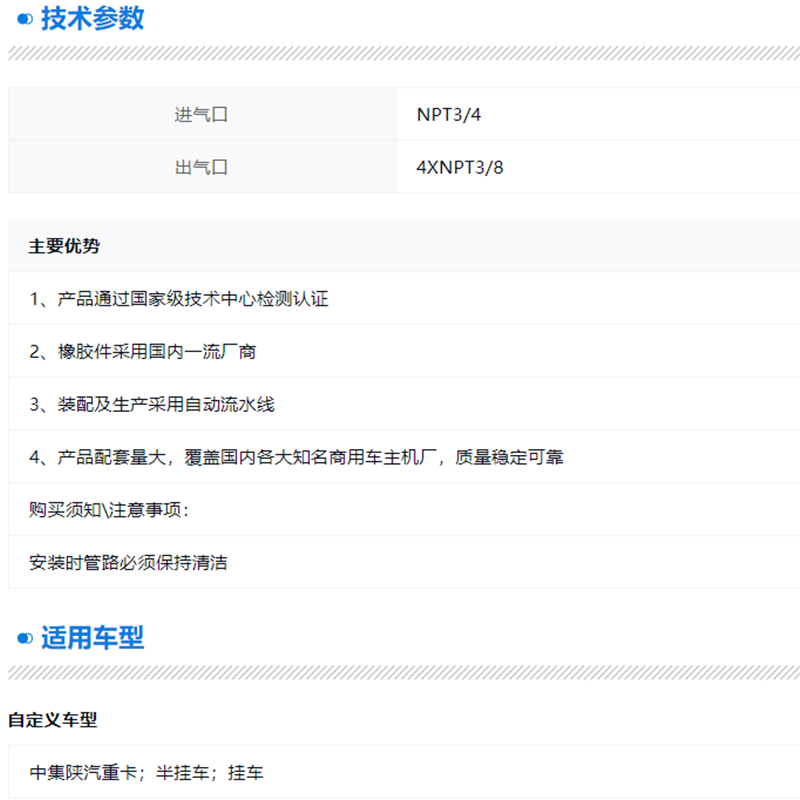
Task: Select the 适用车型 section heading
Action: 92,638
